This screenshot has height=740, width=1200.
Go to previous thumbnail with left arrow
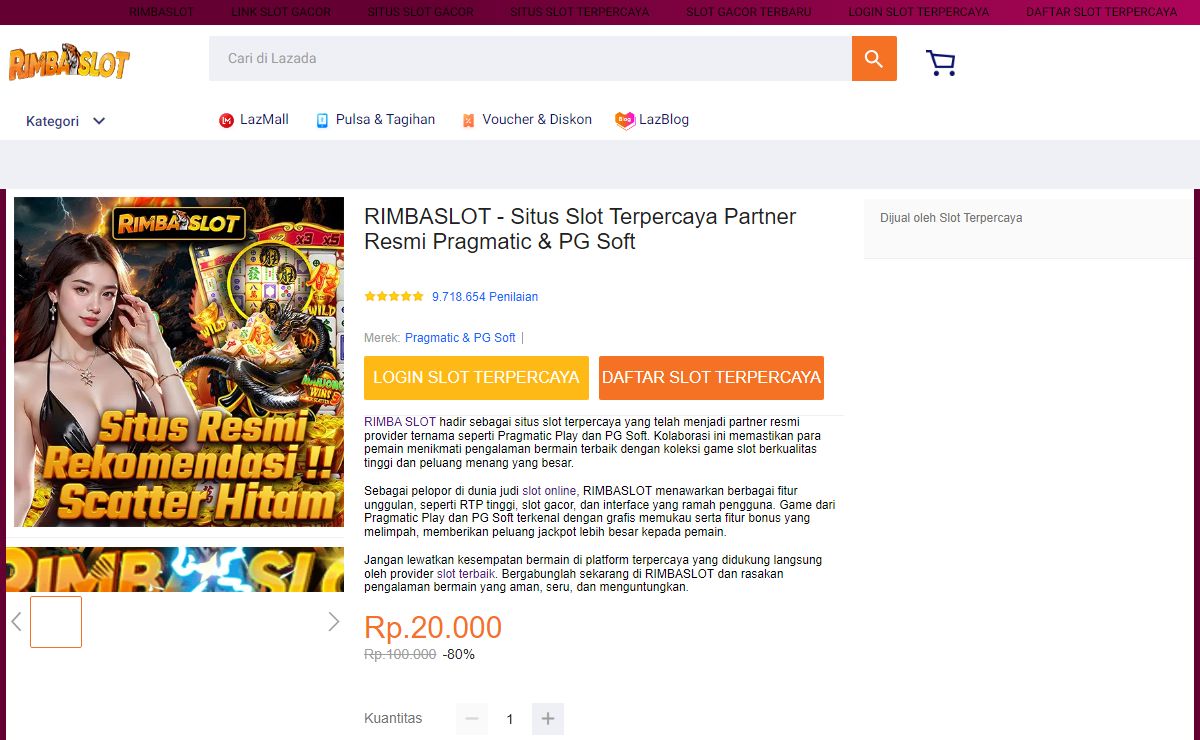pyautogui.click(x=16, y=622)
